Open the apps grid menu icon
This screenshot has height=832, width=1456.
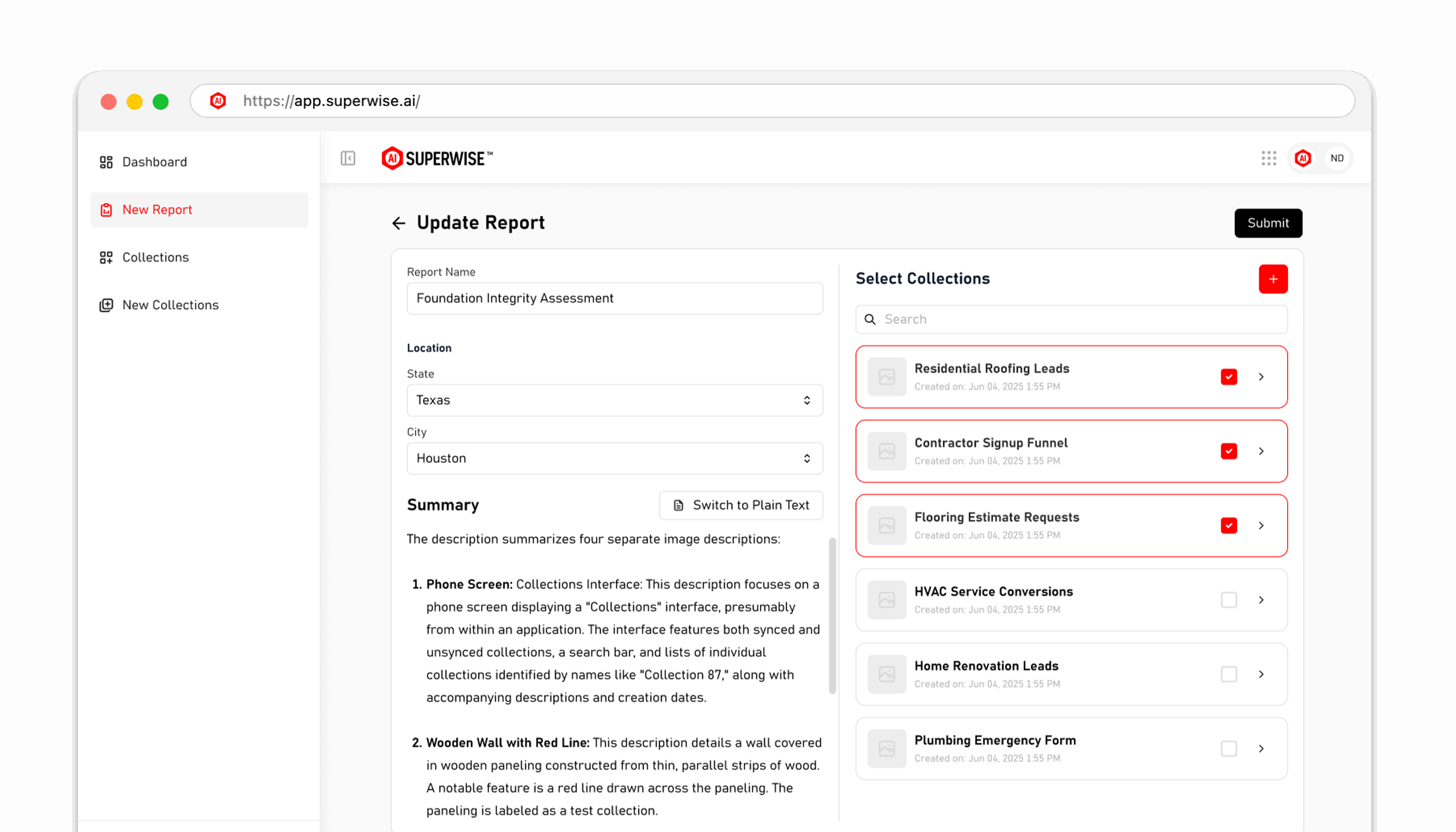[1268, 158]
